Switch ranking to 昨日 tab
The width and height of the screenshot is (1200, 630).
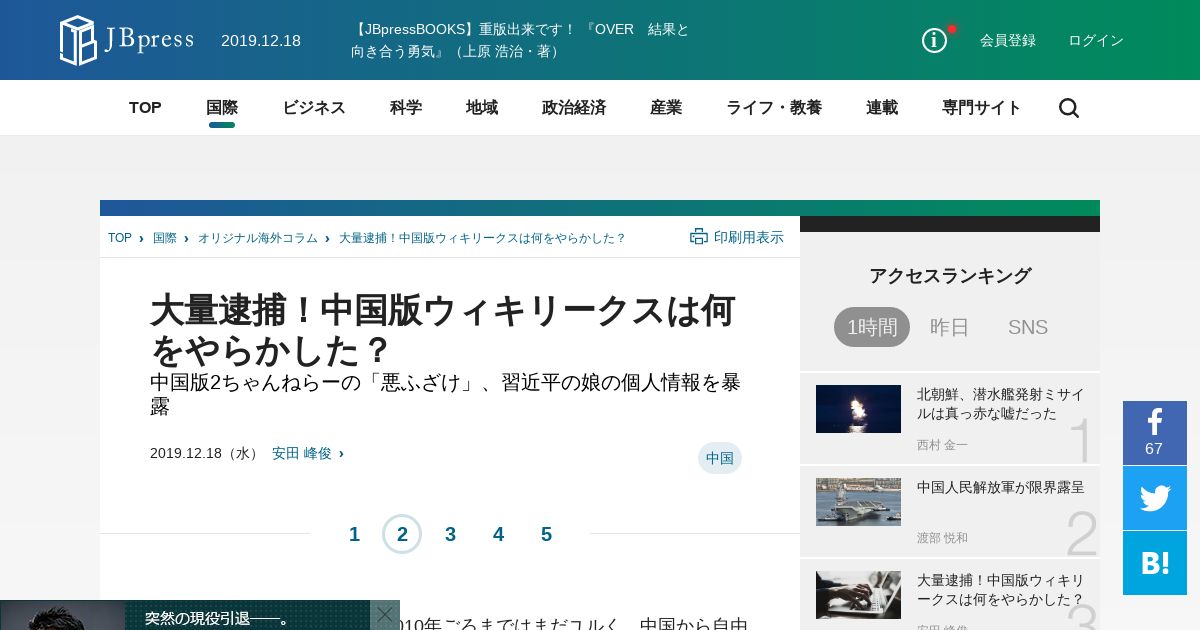tap(950, 327)
